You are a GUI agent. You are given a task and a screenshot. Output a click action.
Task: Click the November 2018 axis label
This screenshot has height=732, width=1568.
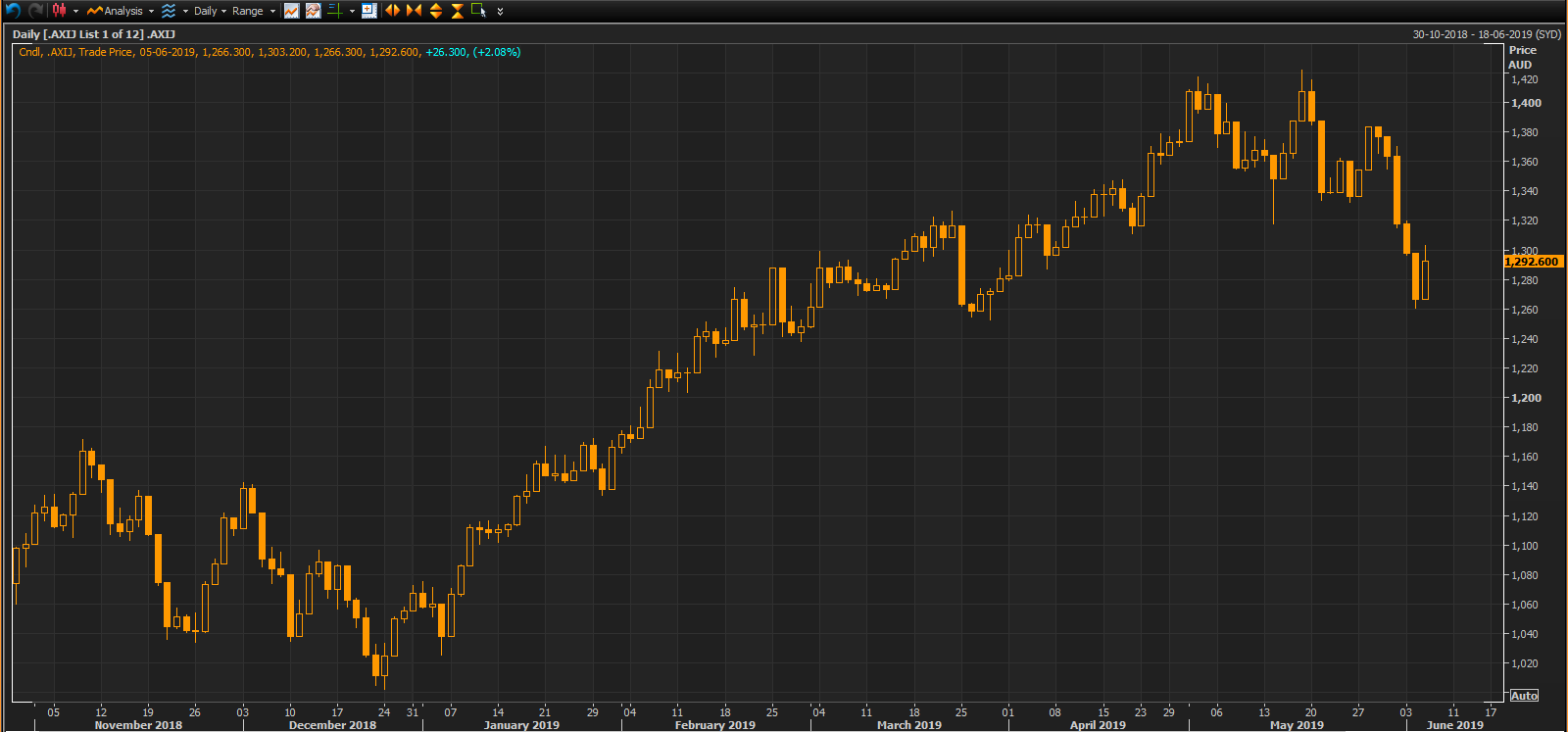point(138,725)
